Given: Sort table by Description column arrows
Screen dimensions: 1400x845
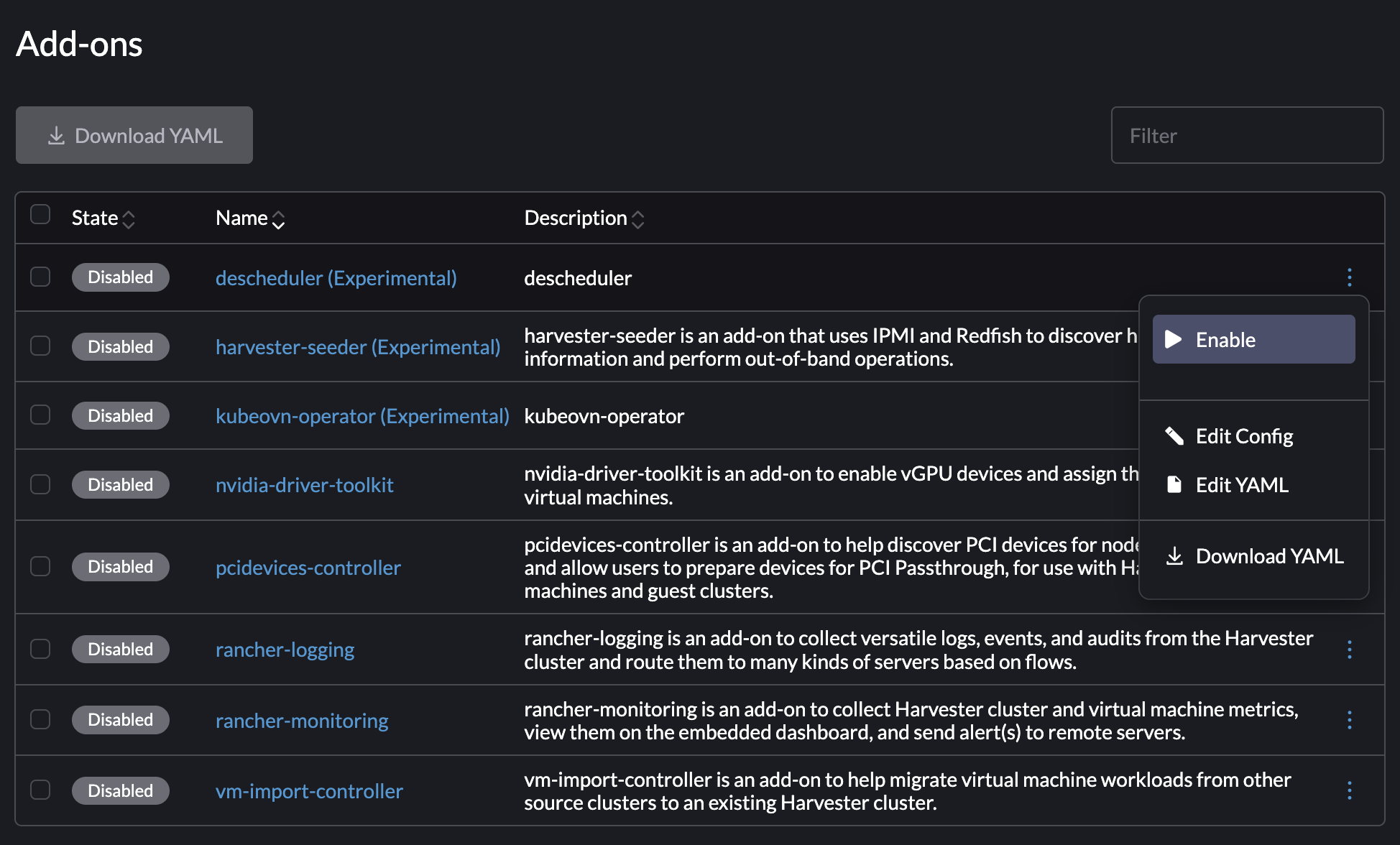Looking at the screenshot, I should (637, 219).
